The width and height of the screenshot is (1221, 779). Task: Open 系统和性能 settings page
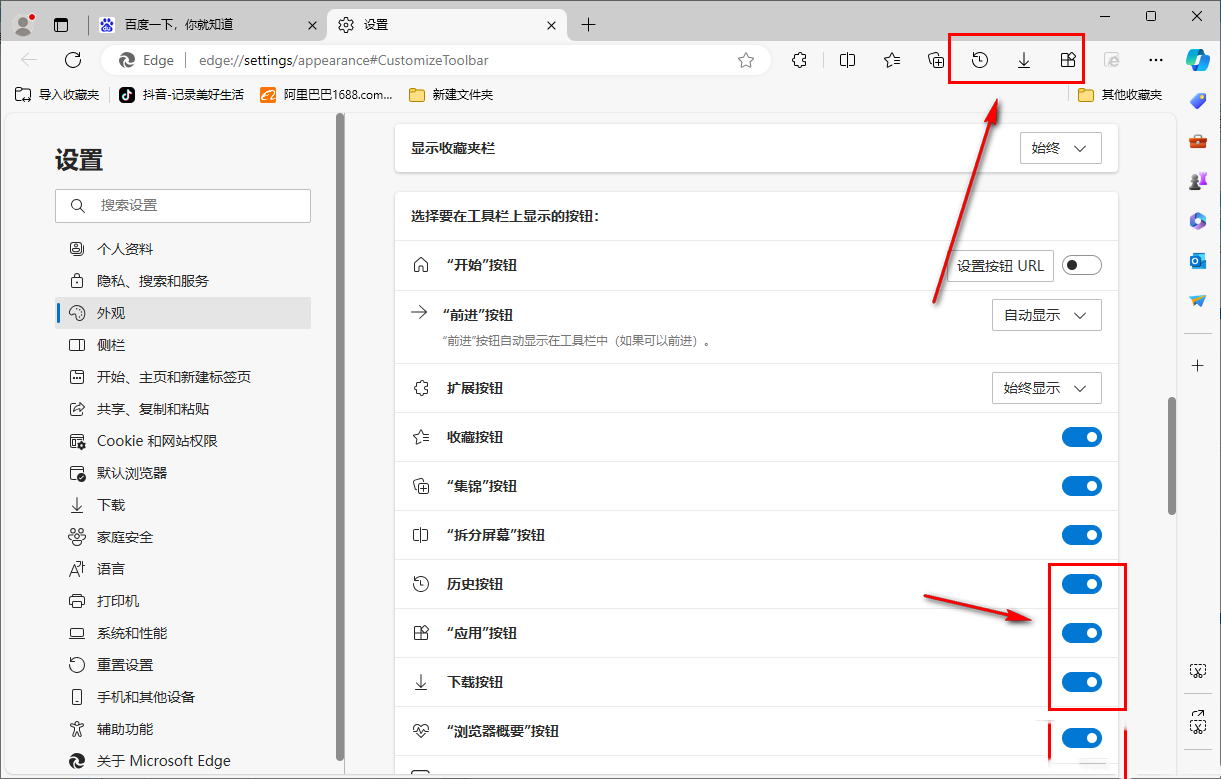point(183,633)
